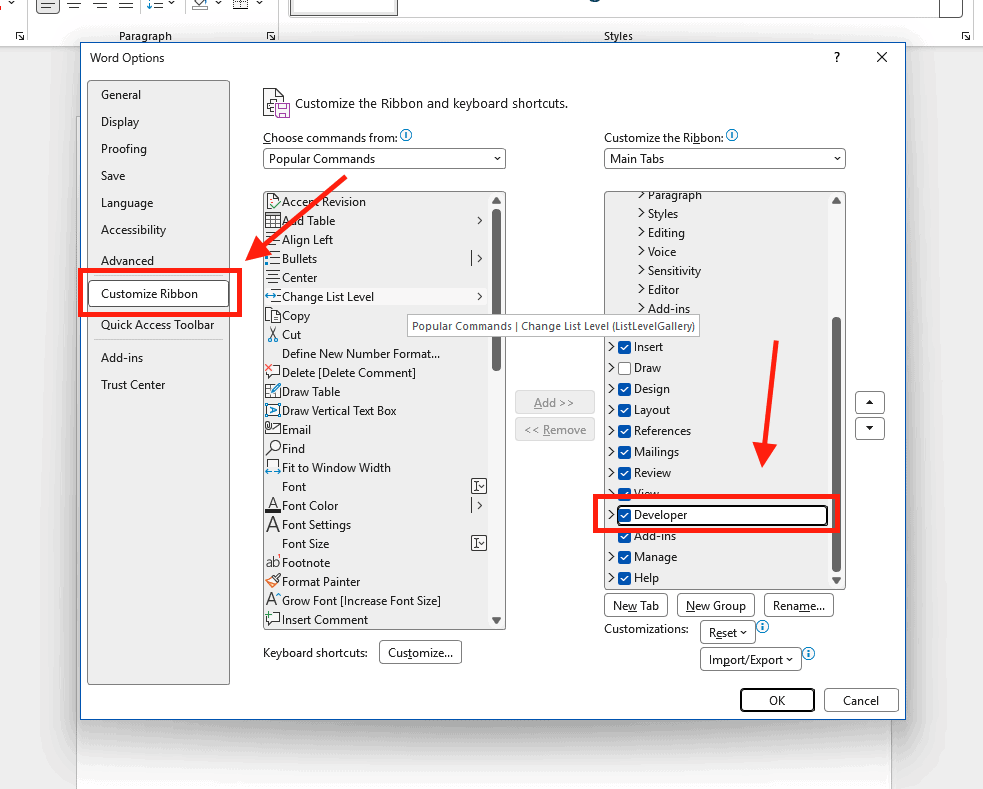Enable the Draw tab checkbox
Viewport: 983px width, 789px height.
click(624, 368)
